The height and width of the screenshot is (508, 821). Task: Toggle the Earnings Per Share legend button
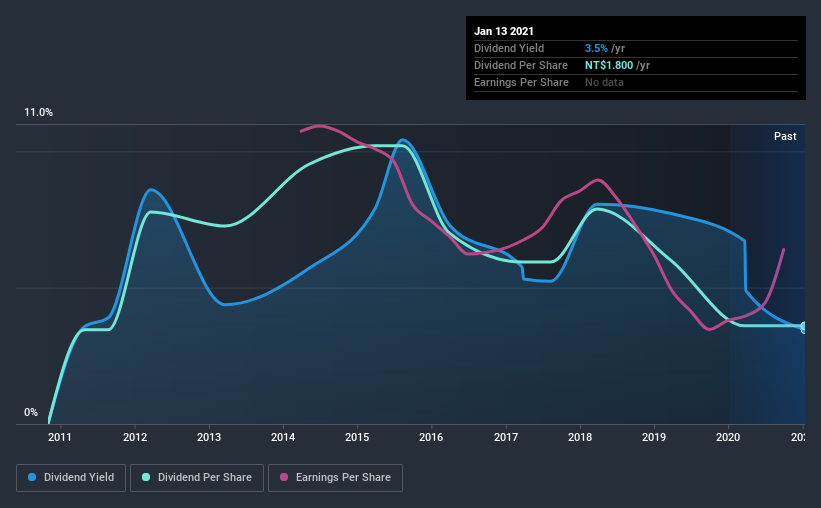335,478
